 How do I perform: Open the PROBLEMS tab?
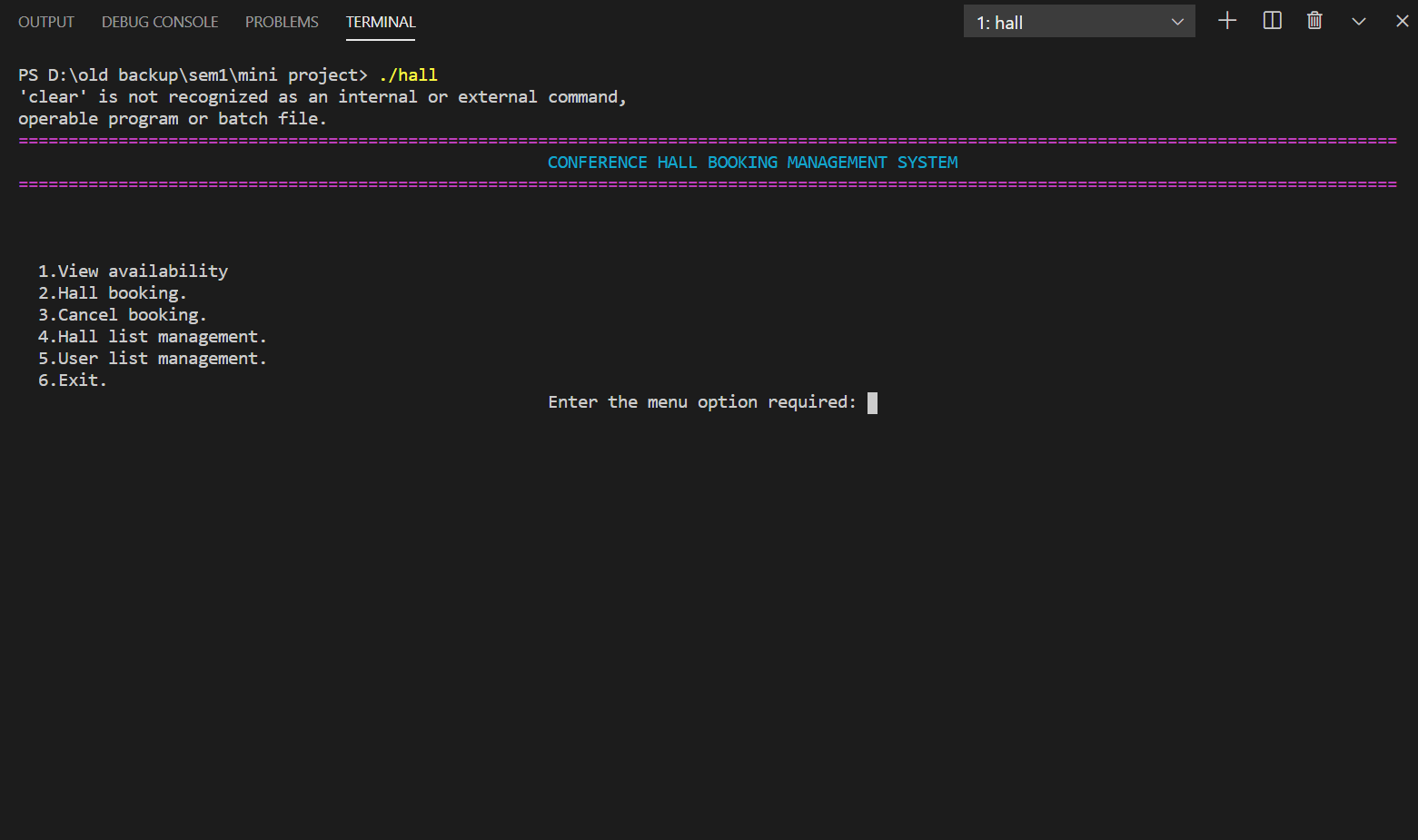coord(282,21)
